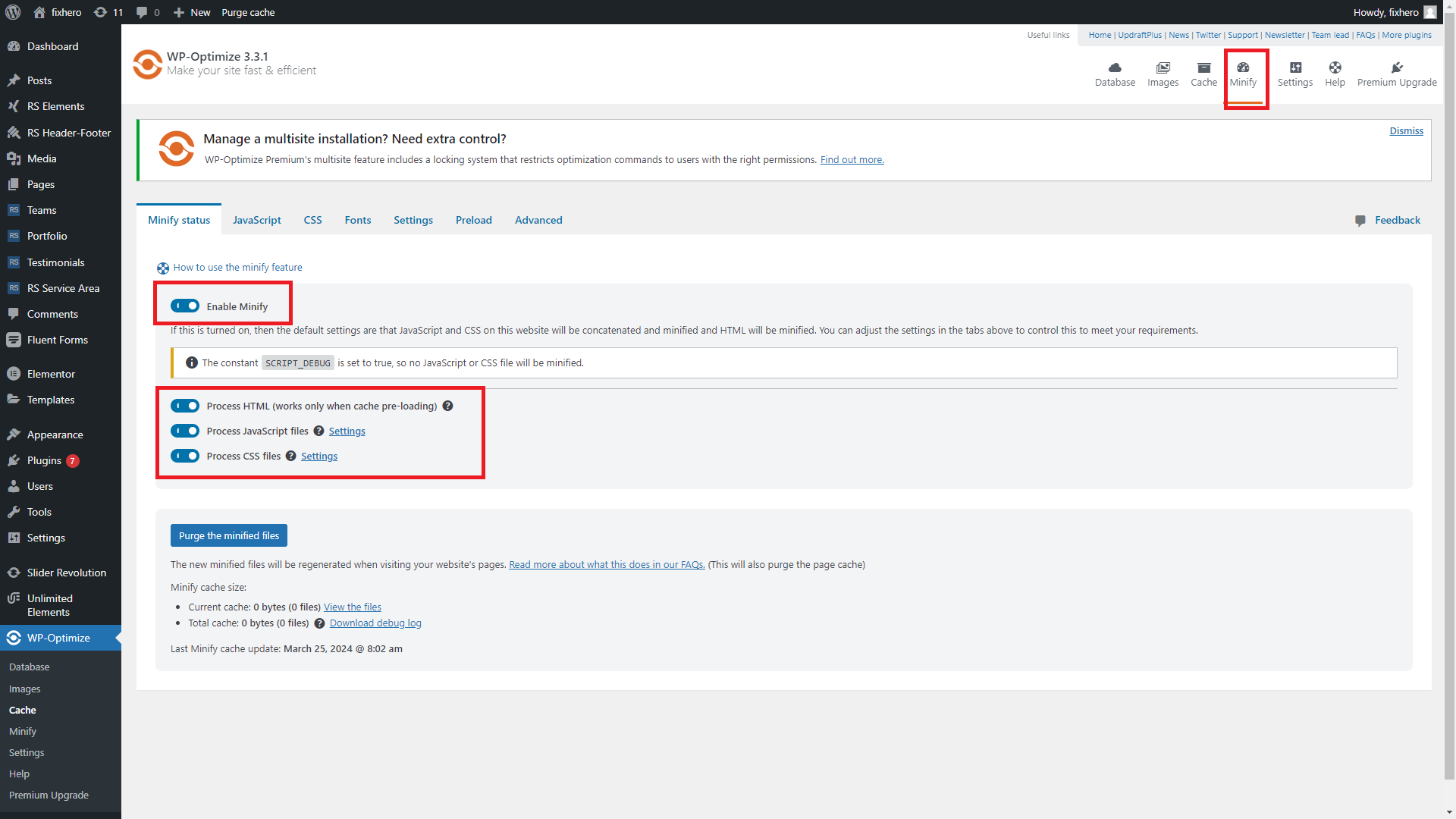Image resolution: width=1456 pixels, height=819 pixels.
Task: Open More plugins useful link
Action: coord(1407,35)
